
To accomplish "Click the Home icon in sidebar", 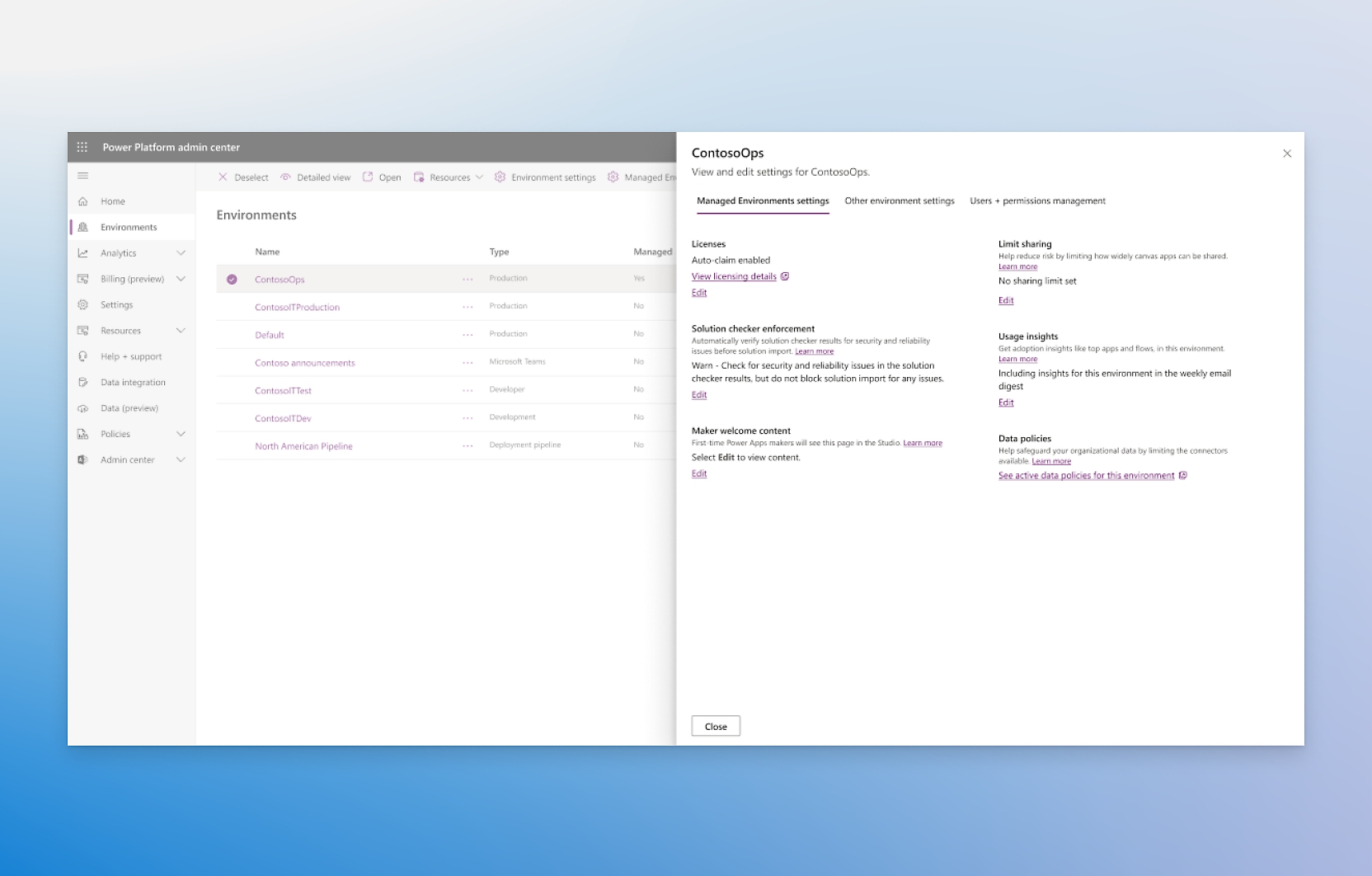I will pyautogui.click(x=82, y=201).
